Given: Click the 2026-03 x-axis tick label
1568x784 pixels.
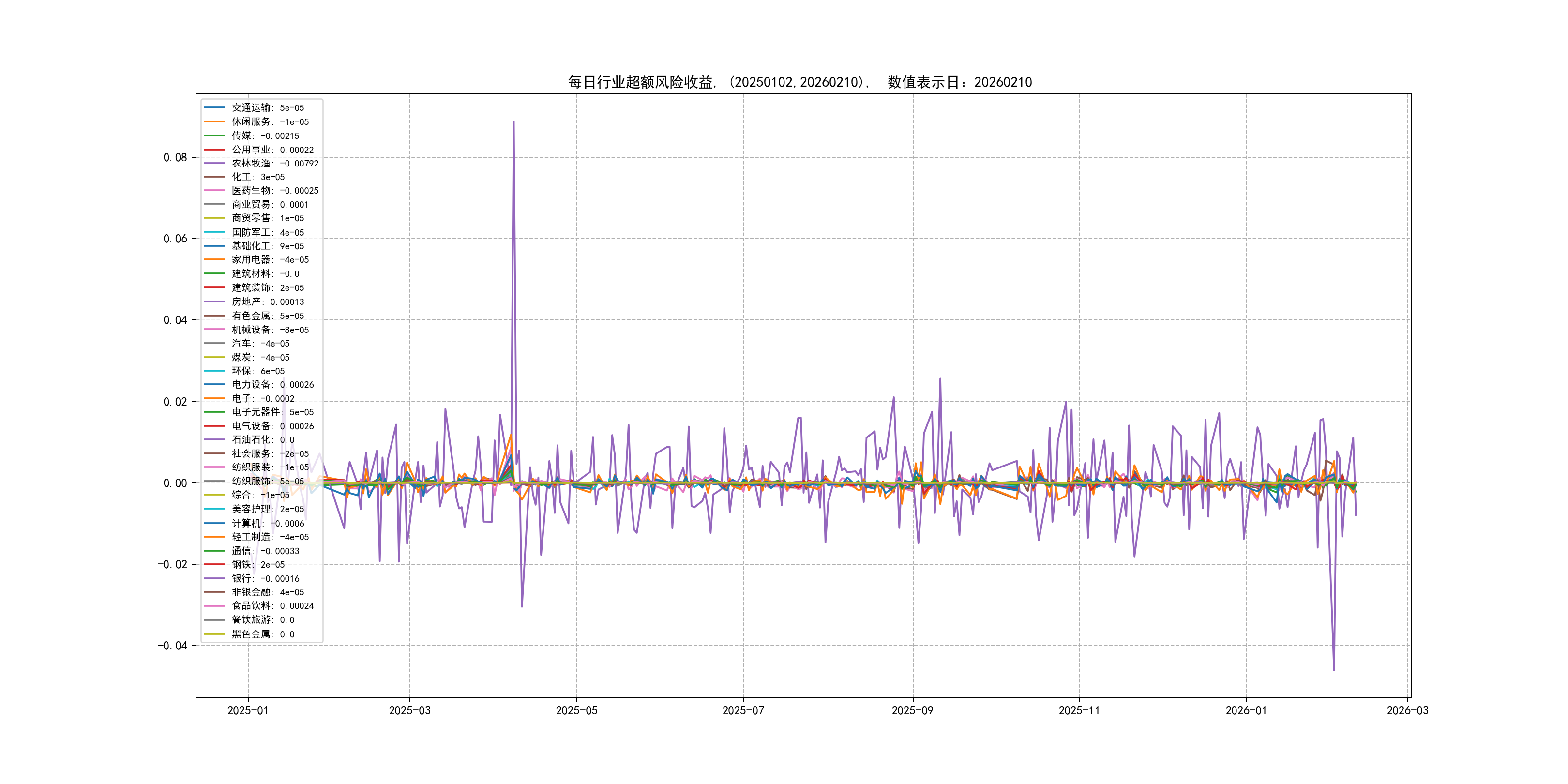Looking at the screenshot, I should tap(1407, 710).
